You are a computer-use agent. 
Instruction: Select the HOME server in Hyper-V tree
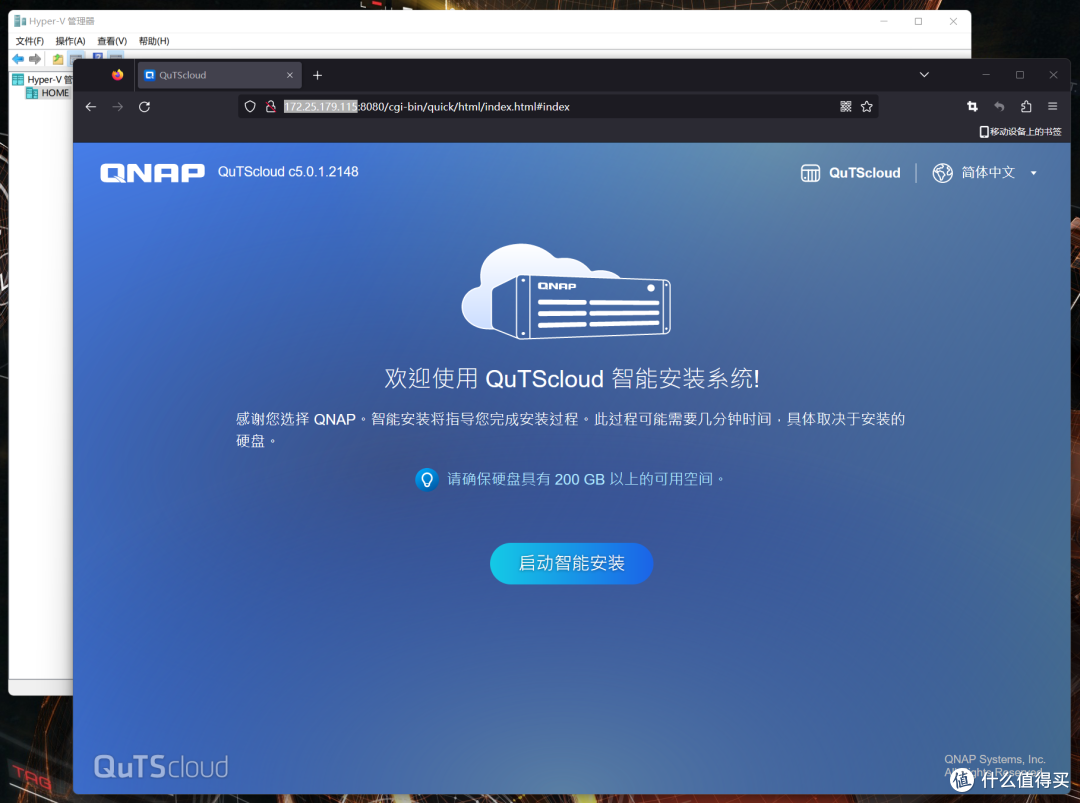click(x=48, y=93)
